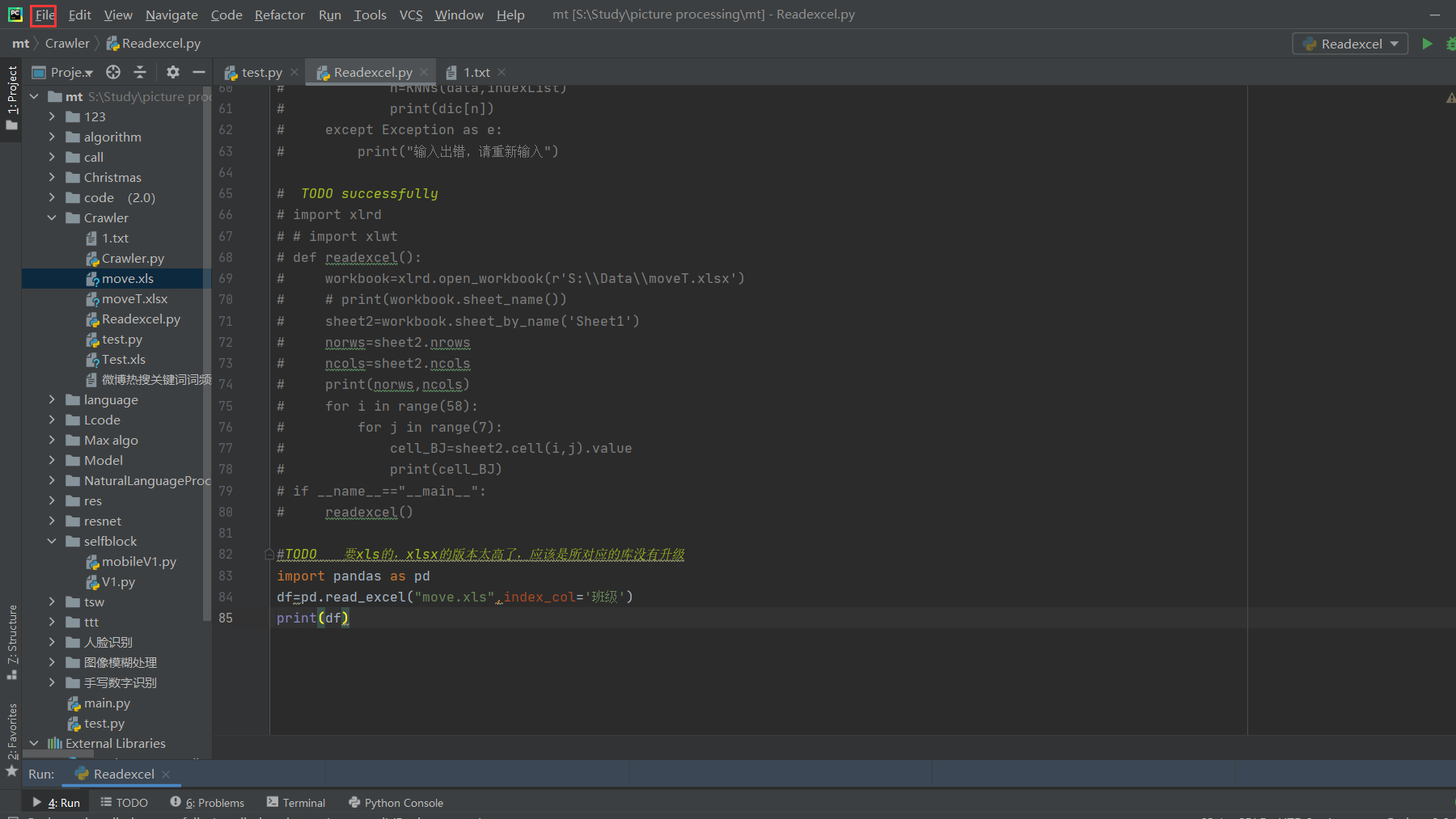
Task: Click the project tree vertical scrollbar
Action: coord(207,355)
